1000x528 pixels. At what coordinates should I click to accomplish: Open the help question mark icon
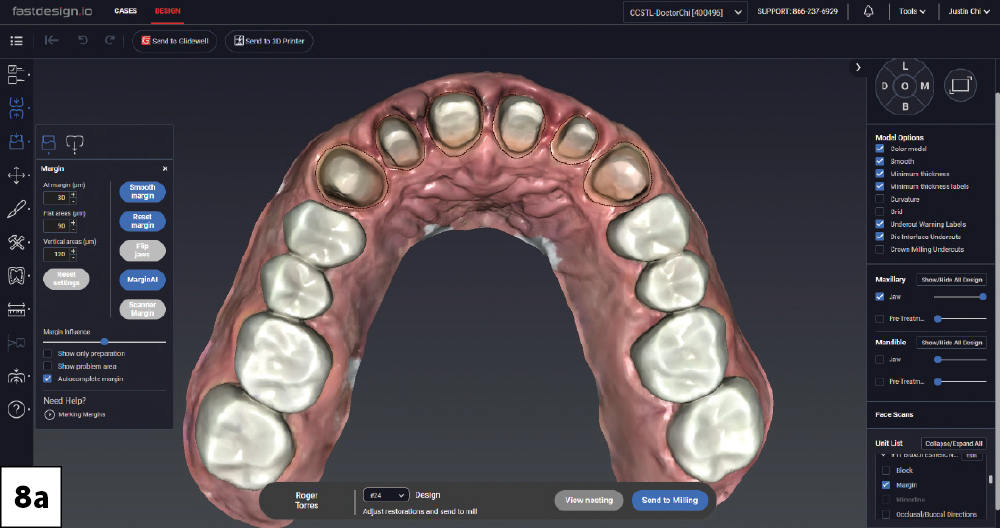[x=17, y=409]
